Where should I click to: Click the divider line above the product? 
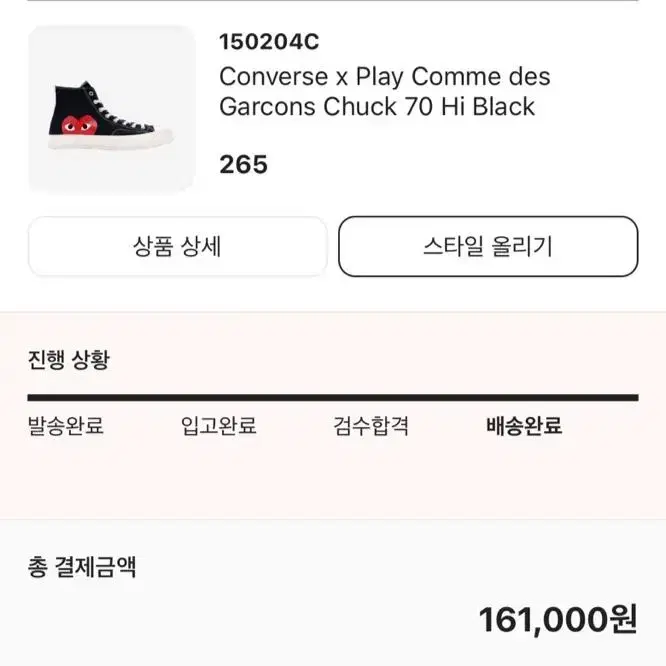[333, 0]
